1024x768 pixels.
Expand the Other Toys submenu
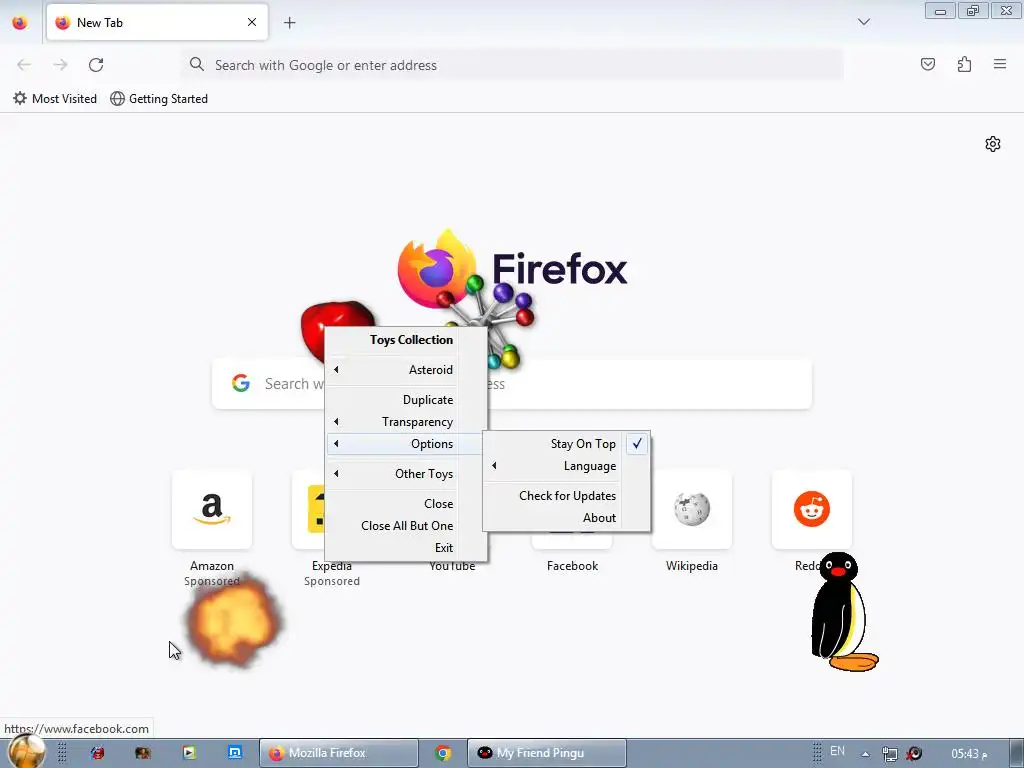[406, 473]
